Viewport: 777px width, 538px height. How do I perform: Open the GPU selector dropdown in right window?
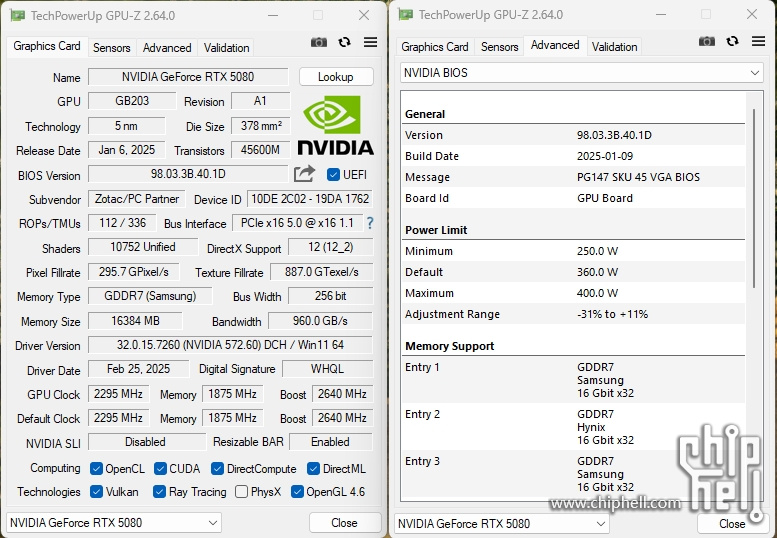coord(501,524)
